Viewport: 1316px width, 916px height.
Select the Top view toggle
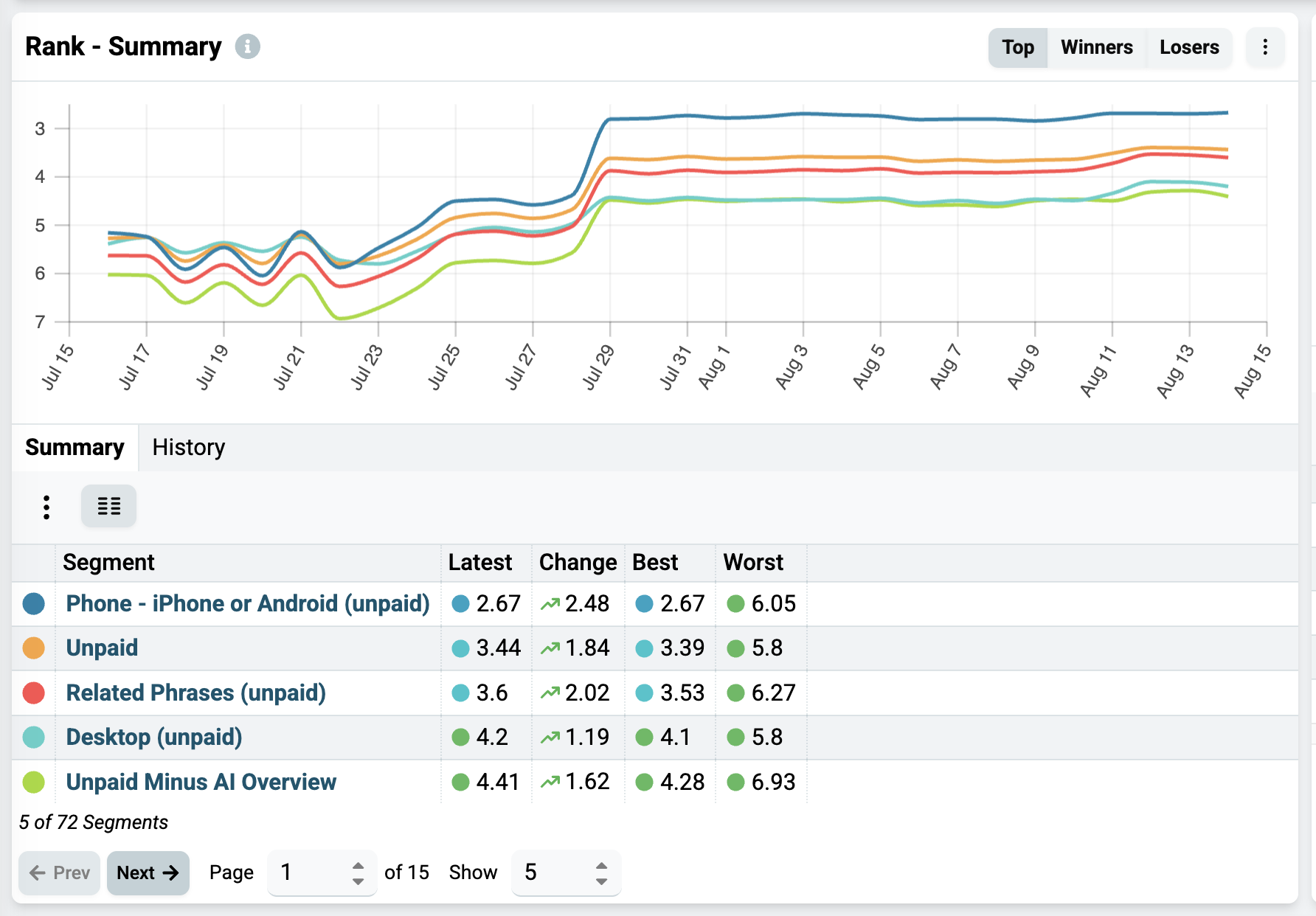pos(1018,47)
